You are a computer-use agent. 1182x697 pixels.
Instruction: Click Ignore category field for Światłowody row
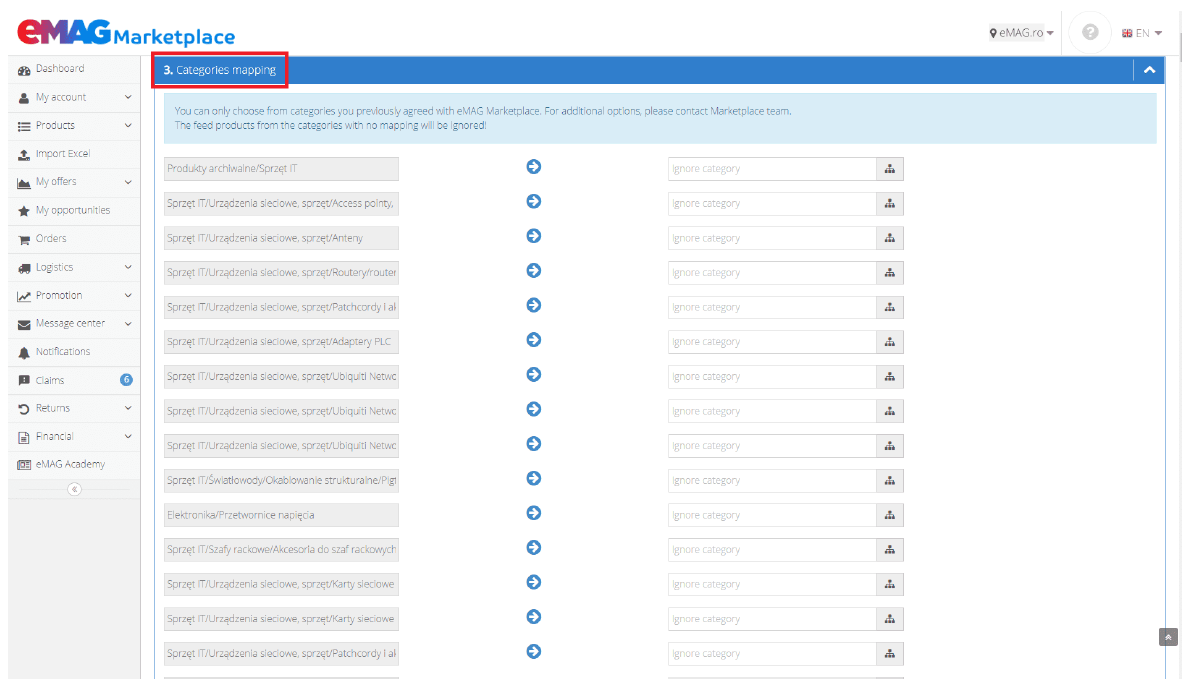pyautogui.click(x=772, y=481)
